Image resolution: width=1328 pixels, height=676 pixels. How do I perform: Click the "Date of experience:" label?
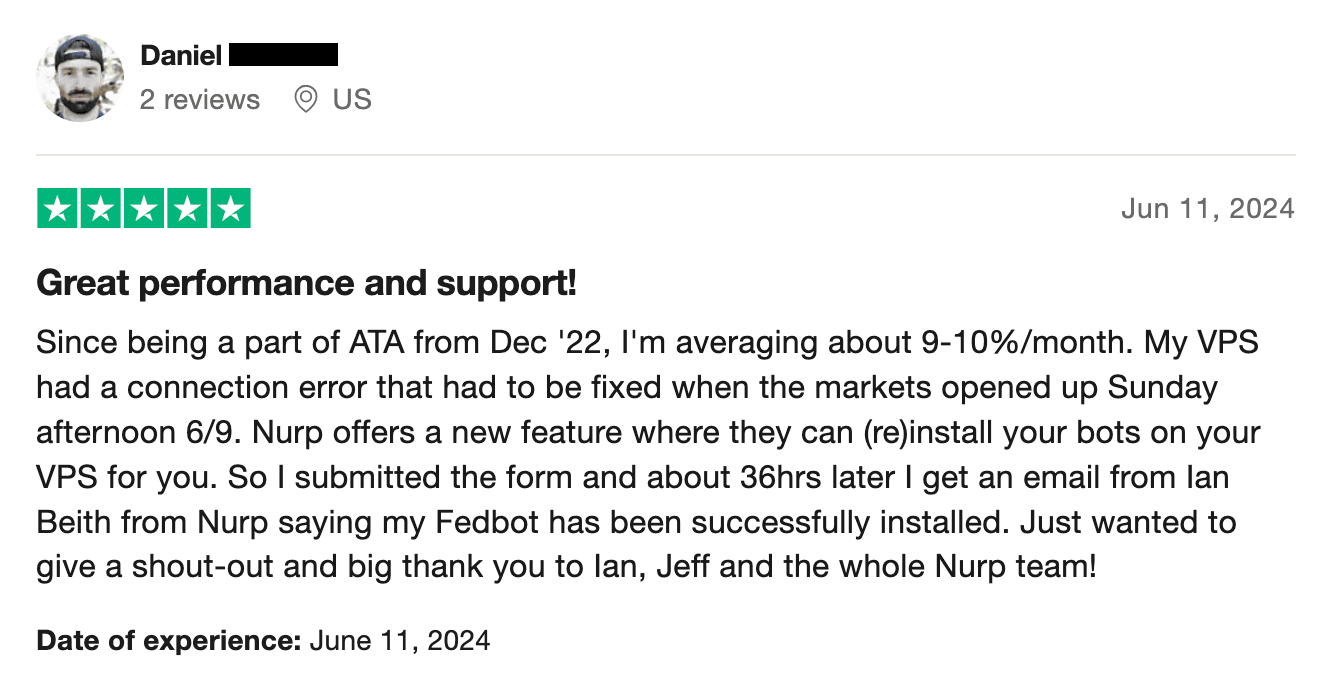169,640
